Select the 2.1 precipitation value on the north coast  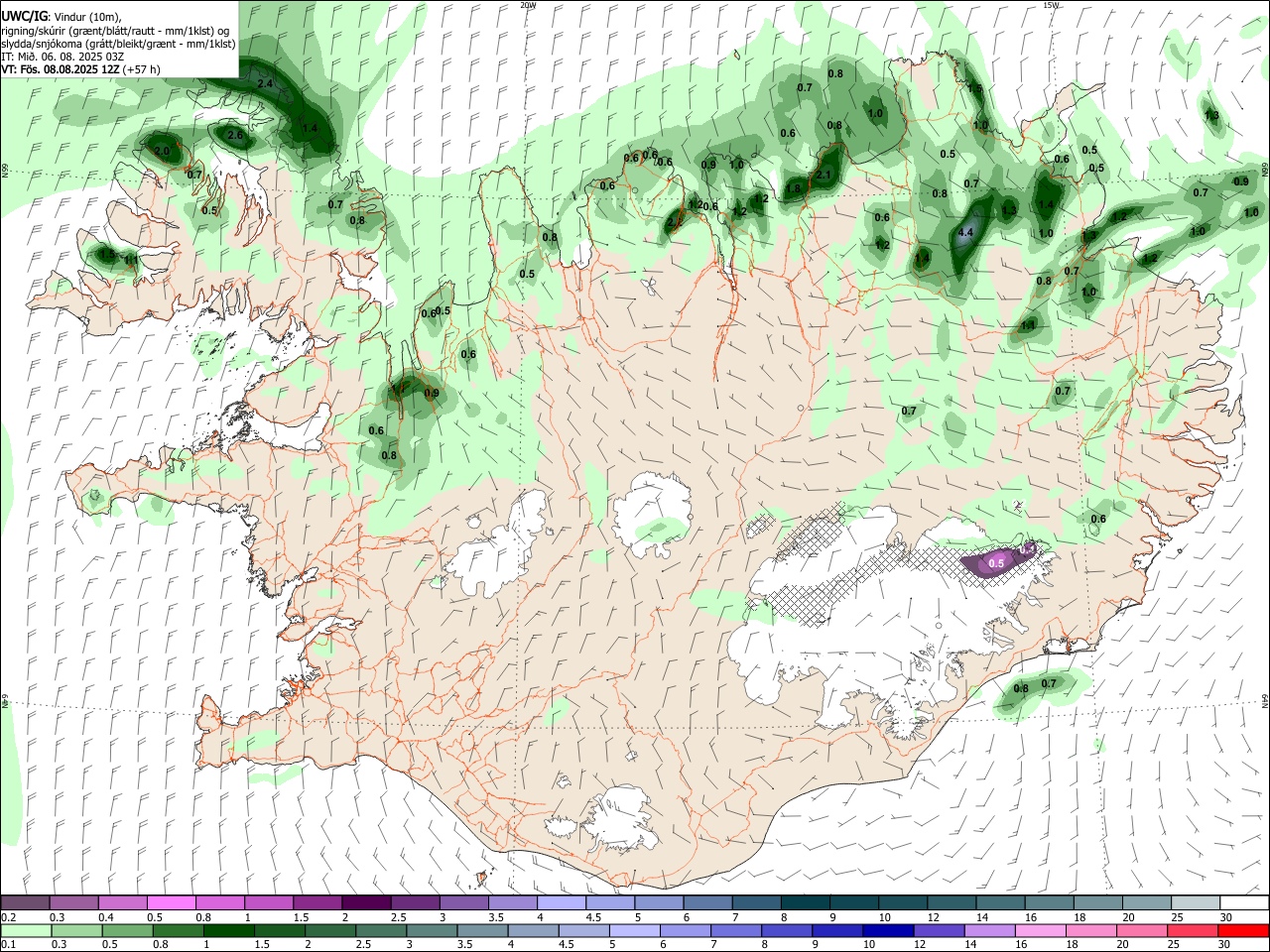(823, 175)
